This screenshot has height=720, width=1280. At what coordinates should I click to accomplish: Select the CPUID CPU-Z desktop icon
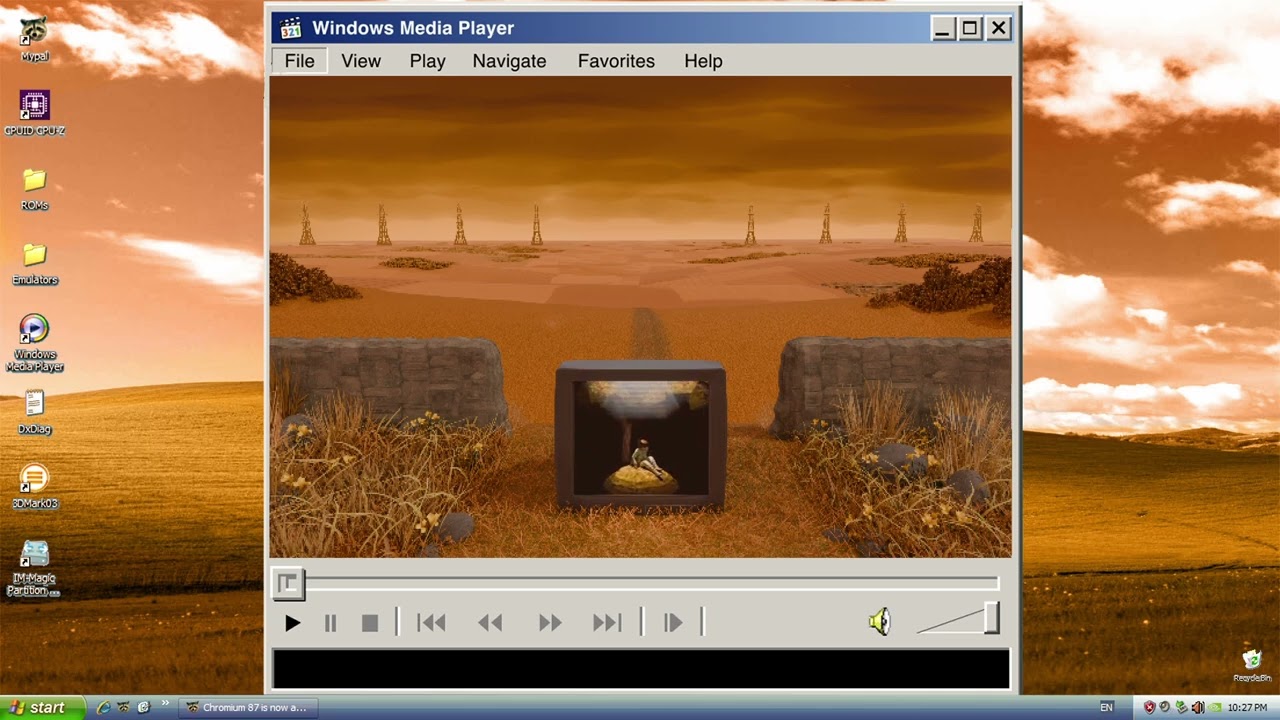point(35,113)
